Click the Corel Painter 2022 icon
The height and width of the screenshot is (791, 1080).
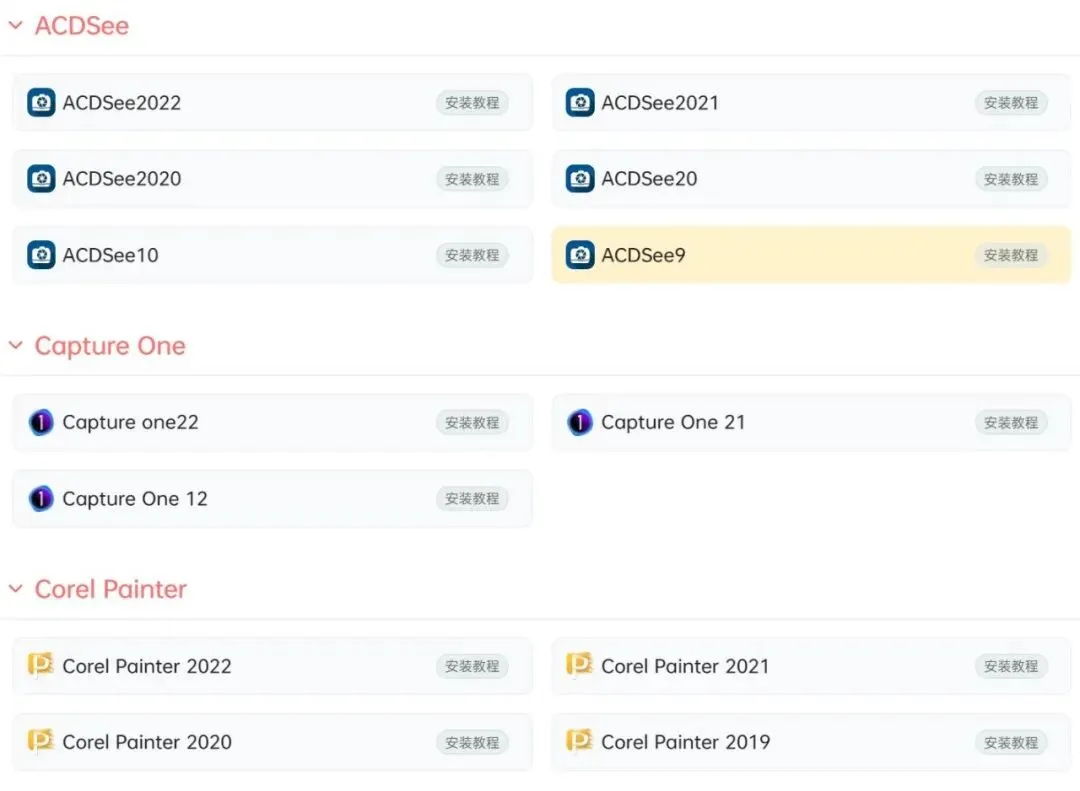(41, 665)
